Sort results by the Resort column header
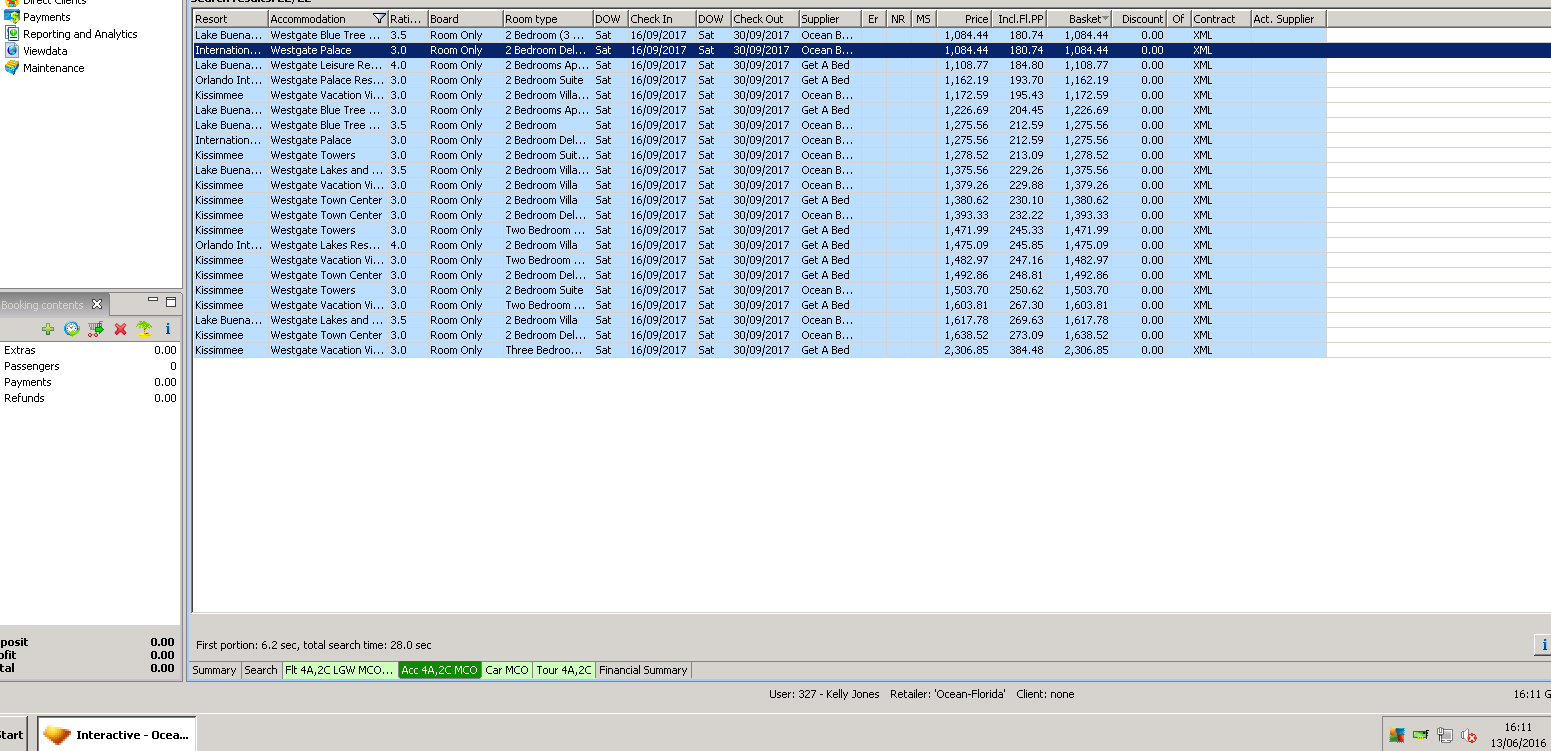 click(230, 19)
